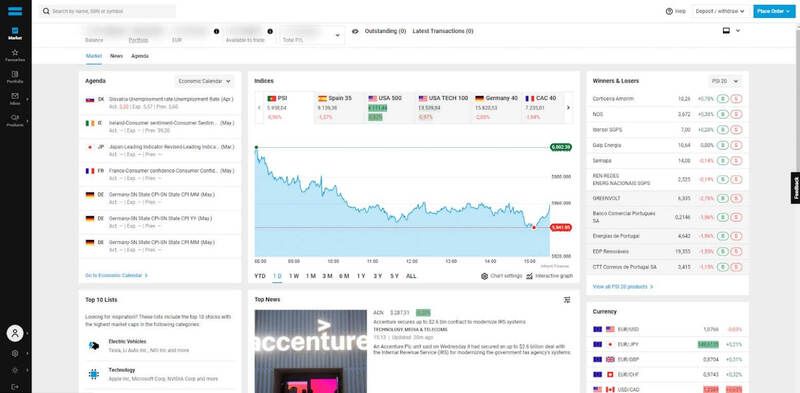The image size is (800, 393).
Task: Set chart range to YTD
Action: (x=260, y=276)
